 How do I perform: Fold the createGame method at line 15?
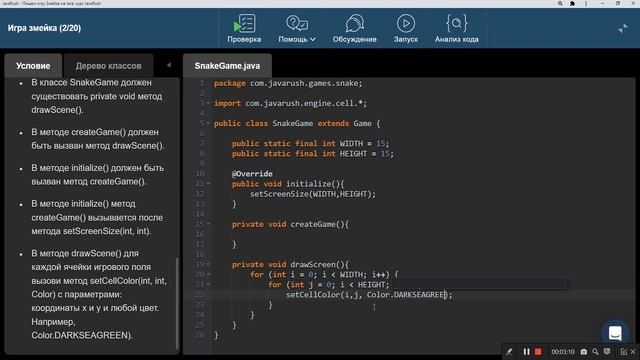208,224
